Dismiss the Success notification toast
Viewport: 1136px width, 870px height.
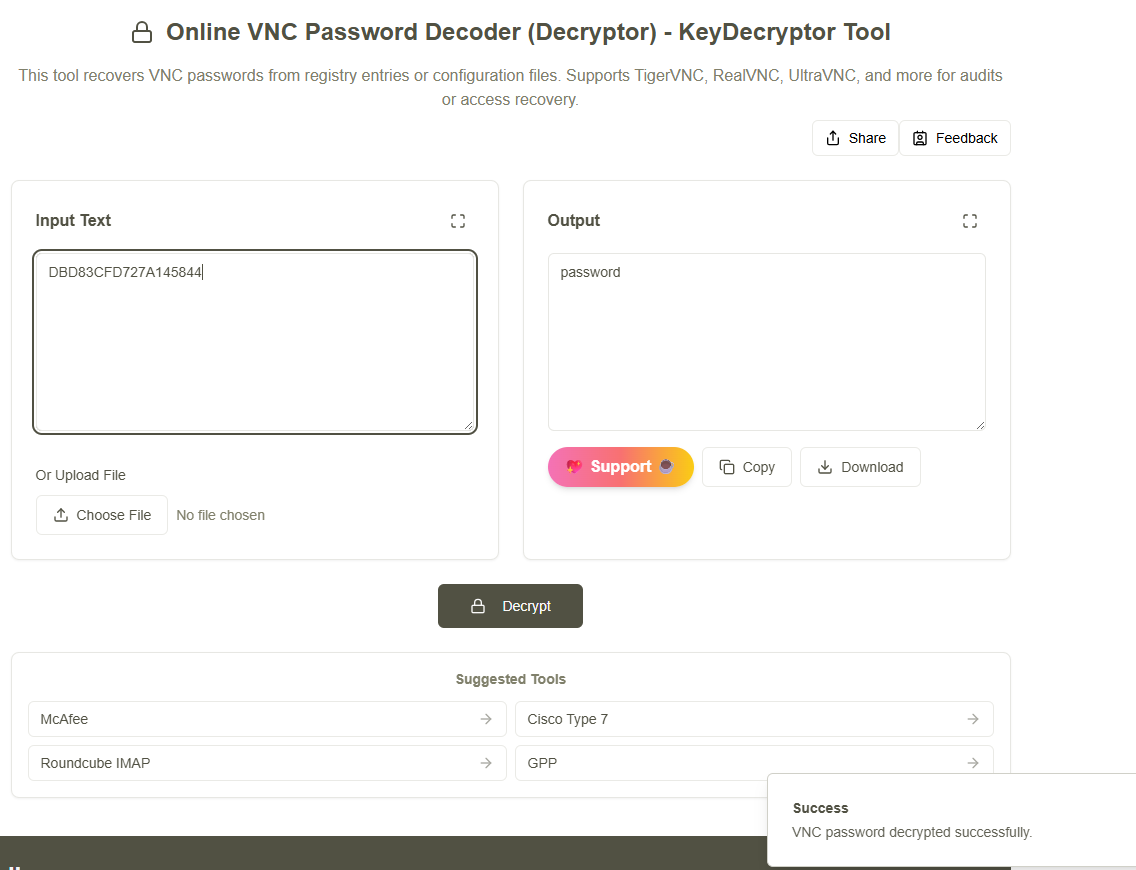point(951,820)
